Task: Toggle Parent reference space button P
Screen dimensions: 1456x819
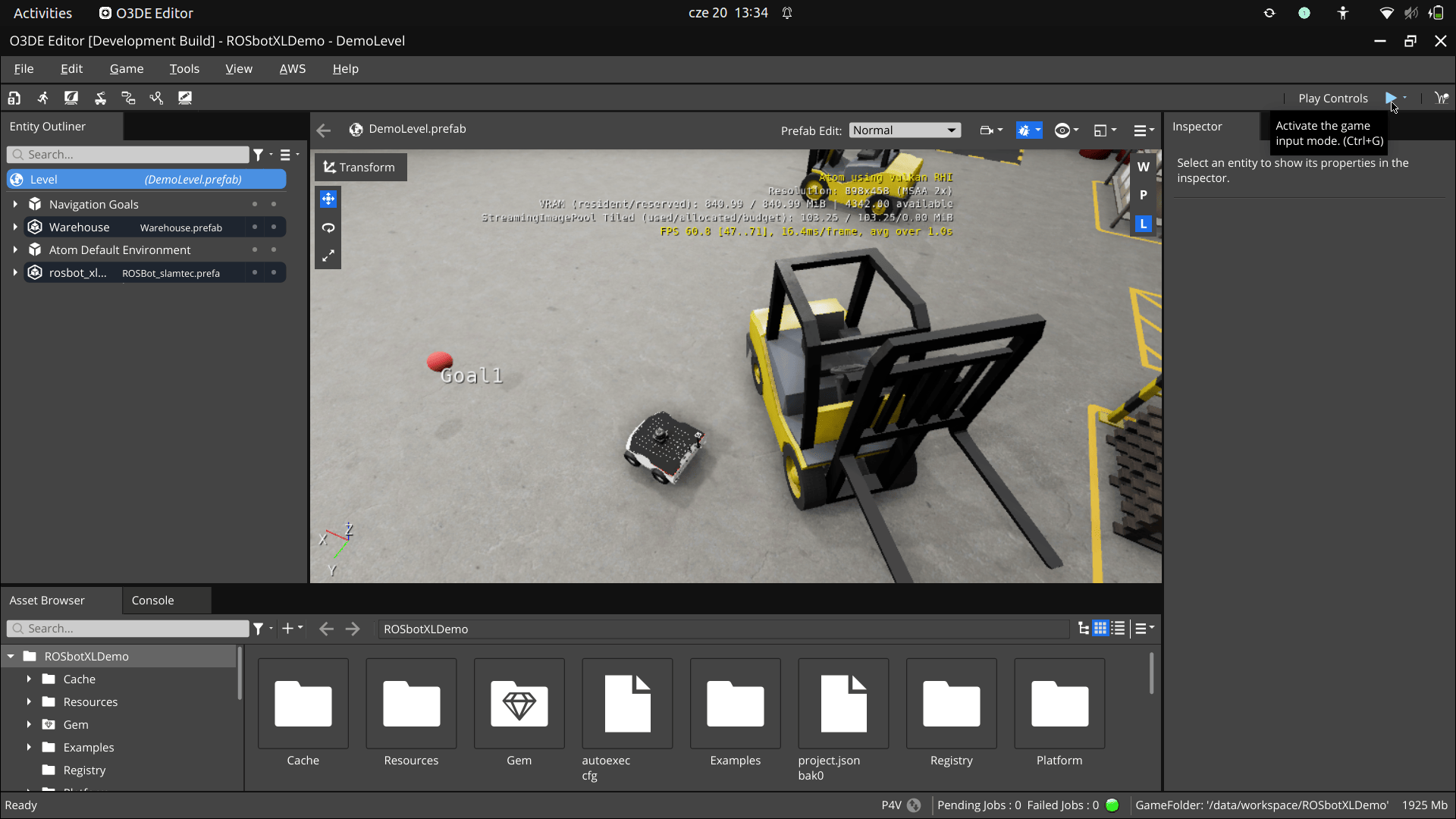Action: click(x=1144, y=195)
